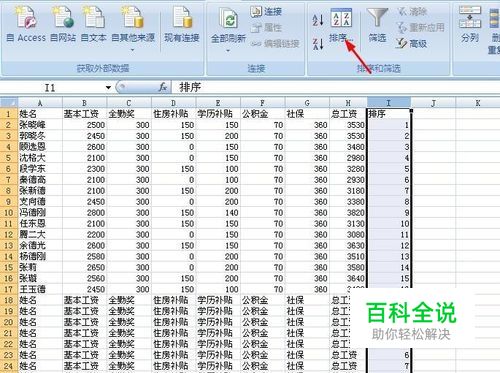Image resolution: width=500 pixels, height=373 pixels.
Task: Click 重新应用 reapply filter
Action: 420,27
